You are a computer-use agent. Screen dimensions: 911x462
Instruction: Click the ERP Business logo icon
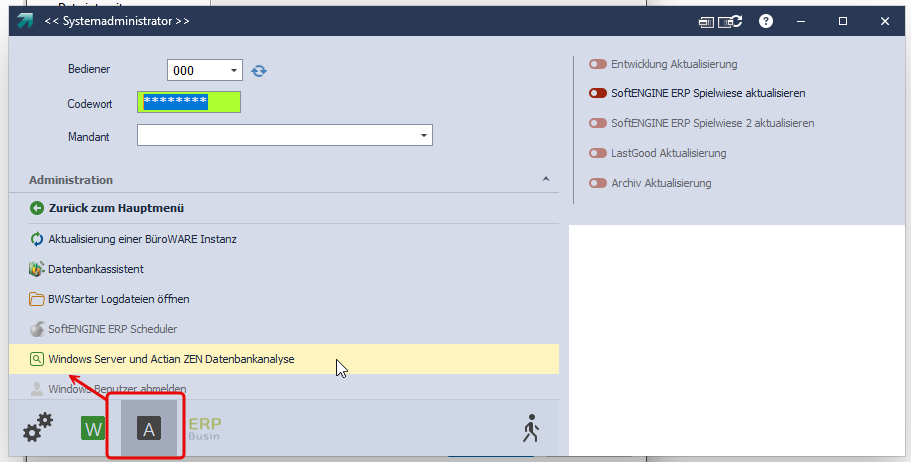[x=205, y=428]
